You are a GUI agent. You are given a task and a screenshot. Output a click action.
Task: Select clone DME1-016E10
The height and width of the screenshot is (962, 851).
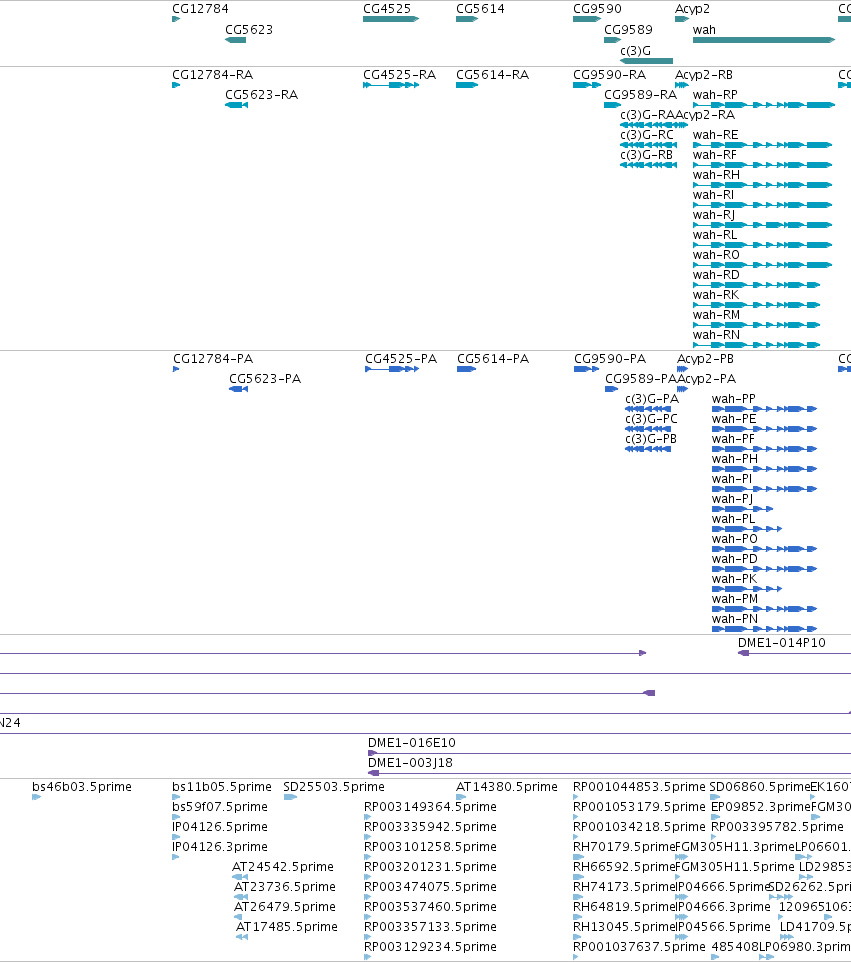tap(412, 742)
